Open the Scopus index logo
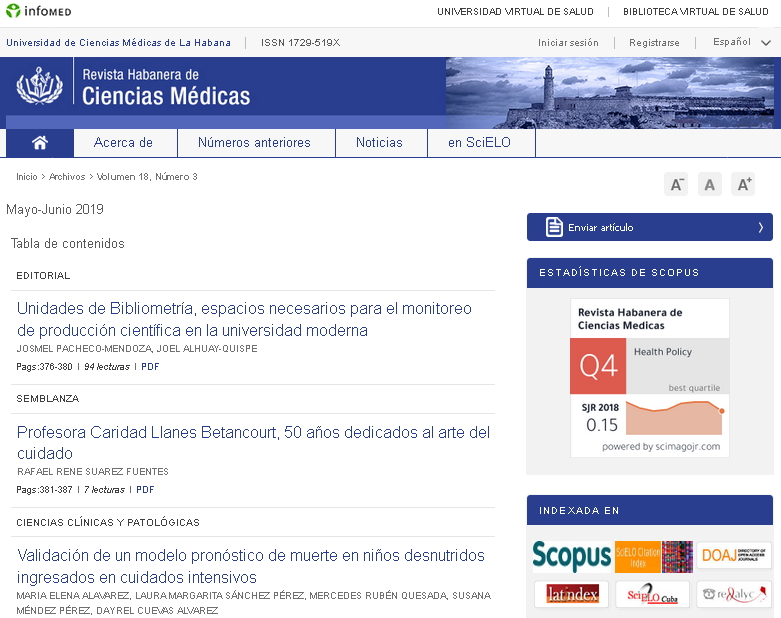Screen dimensions: 781x618 tap(571, 556)
